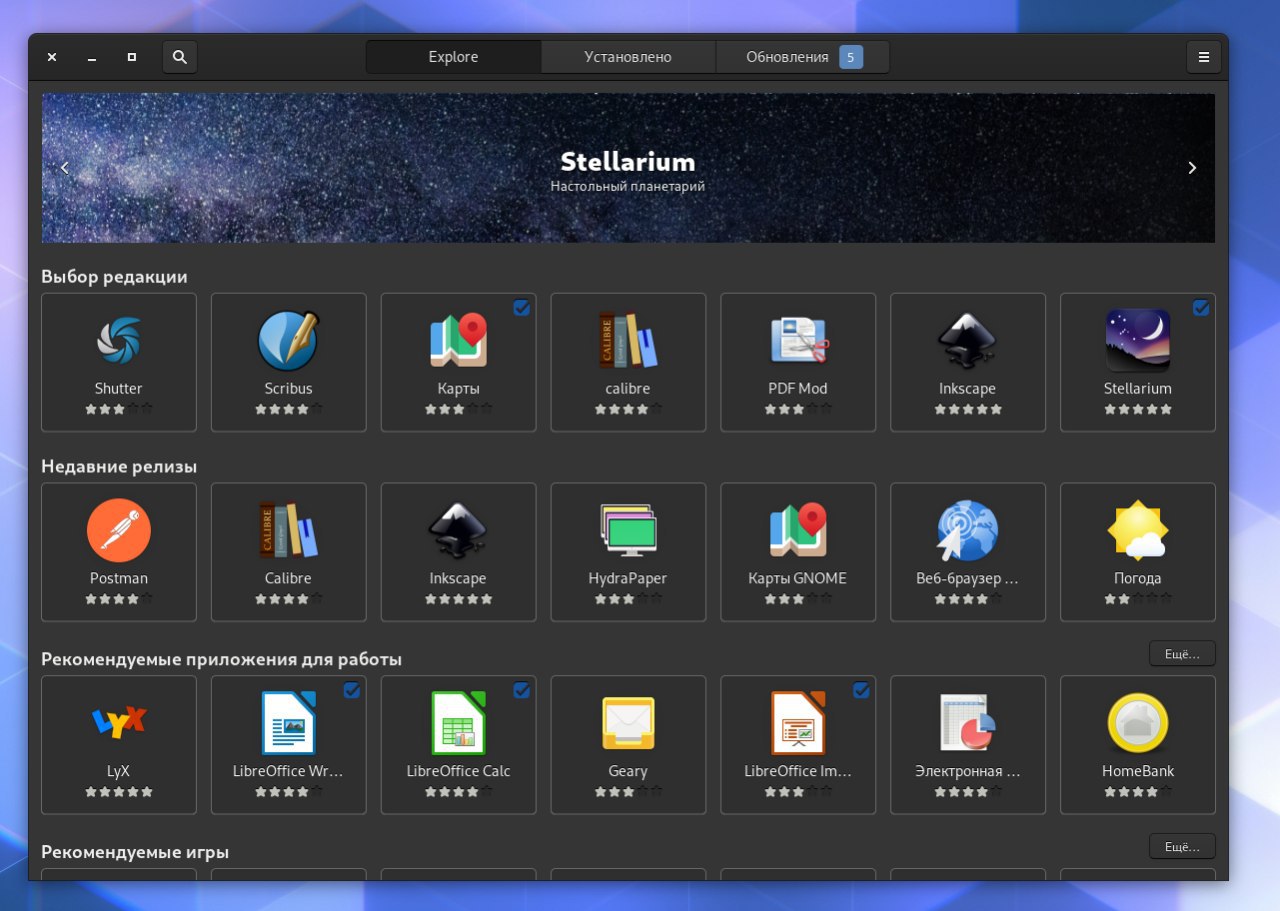
Task: Click the Рекомендуемые игры heading
Action: pyautogui.click(x=135, y=852)
